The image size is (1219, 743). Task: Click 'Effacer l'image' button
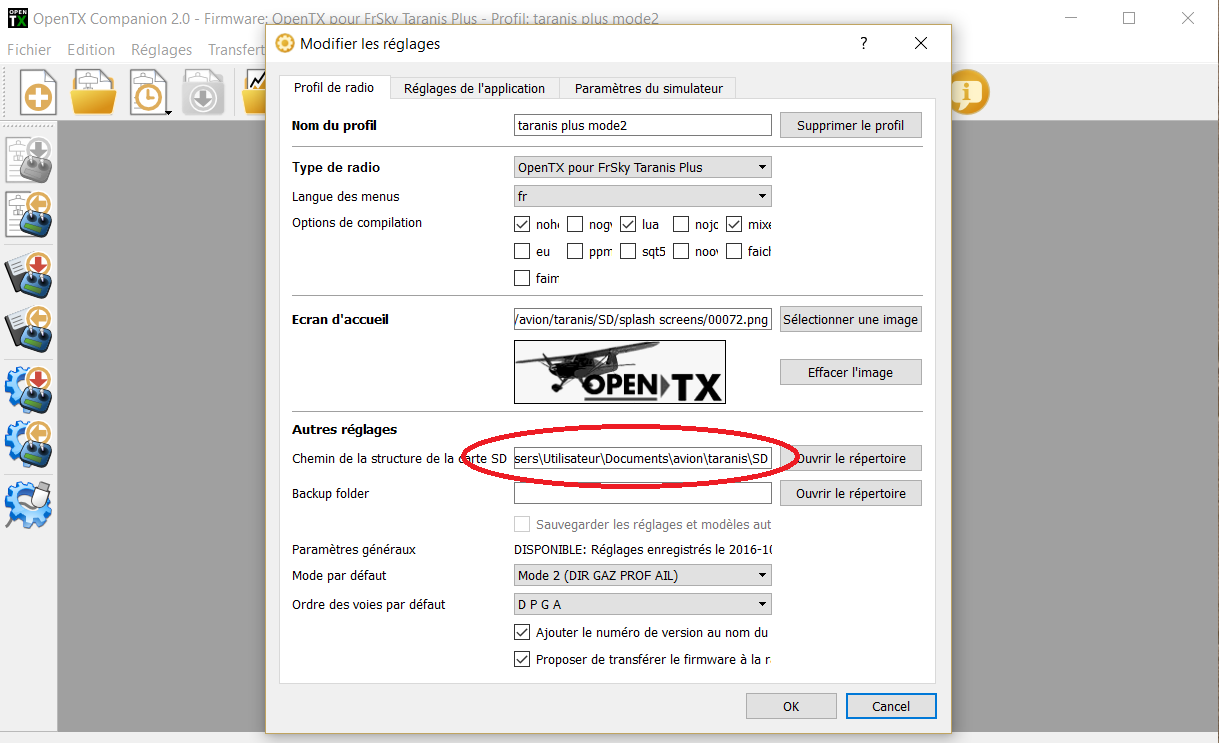851,372
